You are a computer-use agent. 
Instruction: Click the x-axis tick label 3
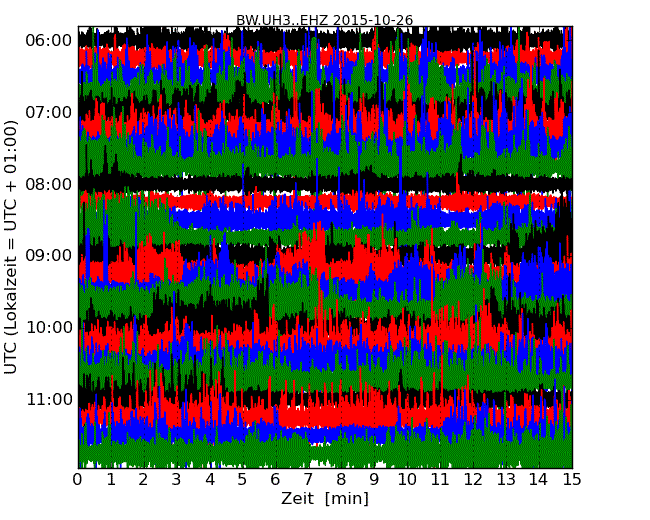(x=177, y=479)
